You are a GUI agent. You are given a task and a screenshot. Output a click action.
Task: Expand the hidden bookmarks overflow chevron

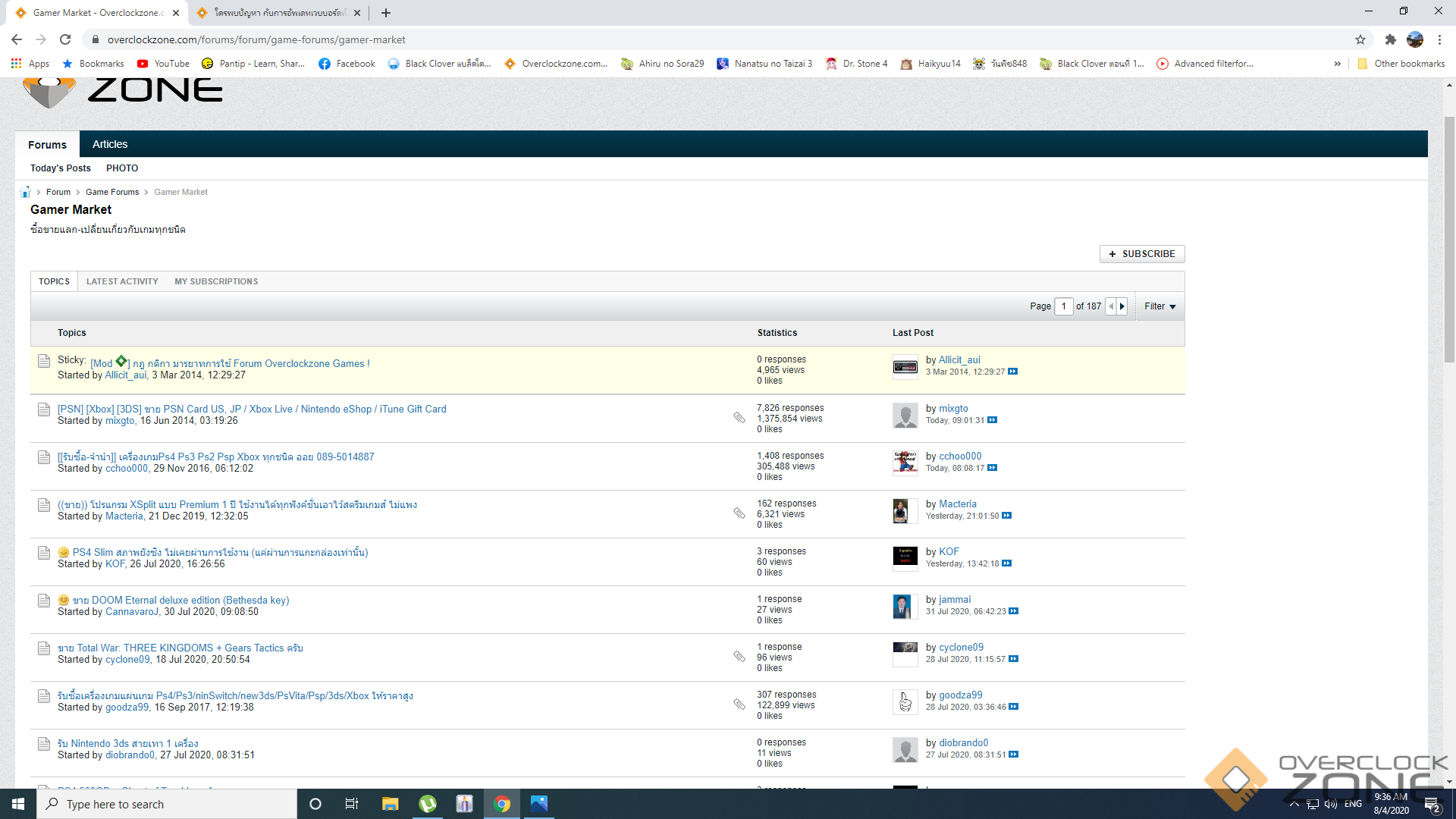(x=1337, y=64)
